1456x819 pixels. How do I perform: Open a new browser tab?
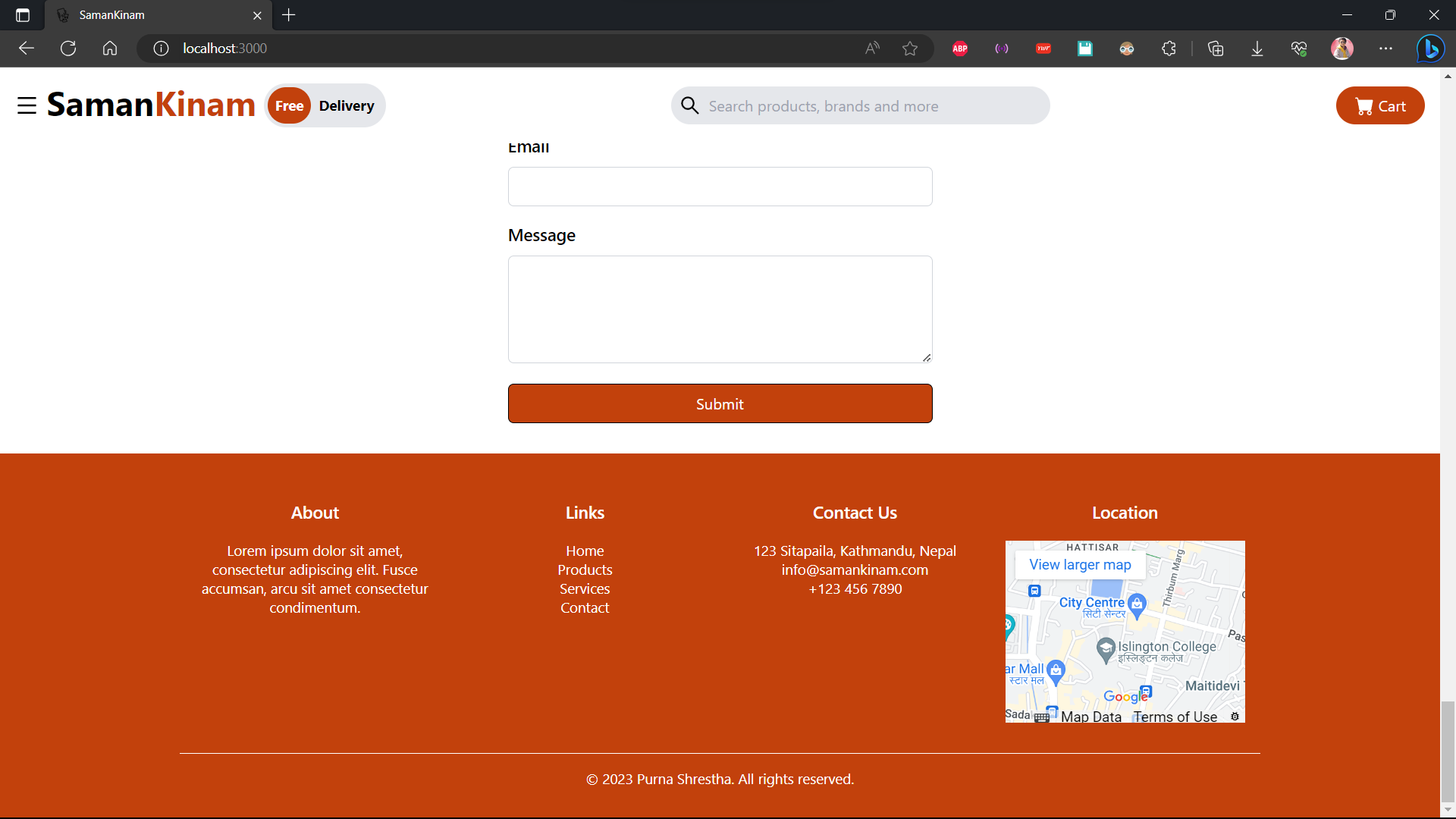(289, 15)
